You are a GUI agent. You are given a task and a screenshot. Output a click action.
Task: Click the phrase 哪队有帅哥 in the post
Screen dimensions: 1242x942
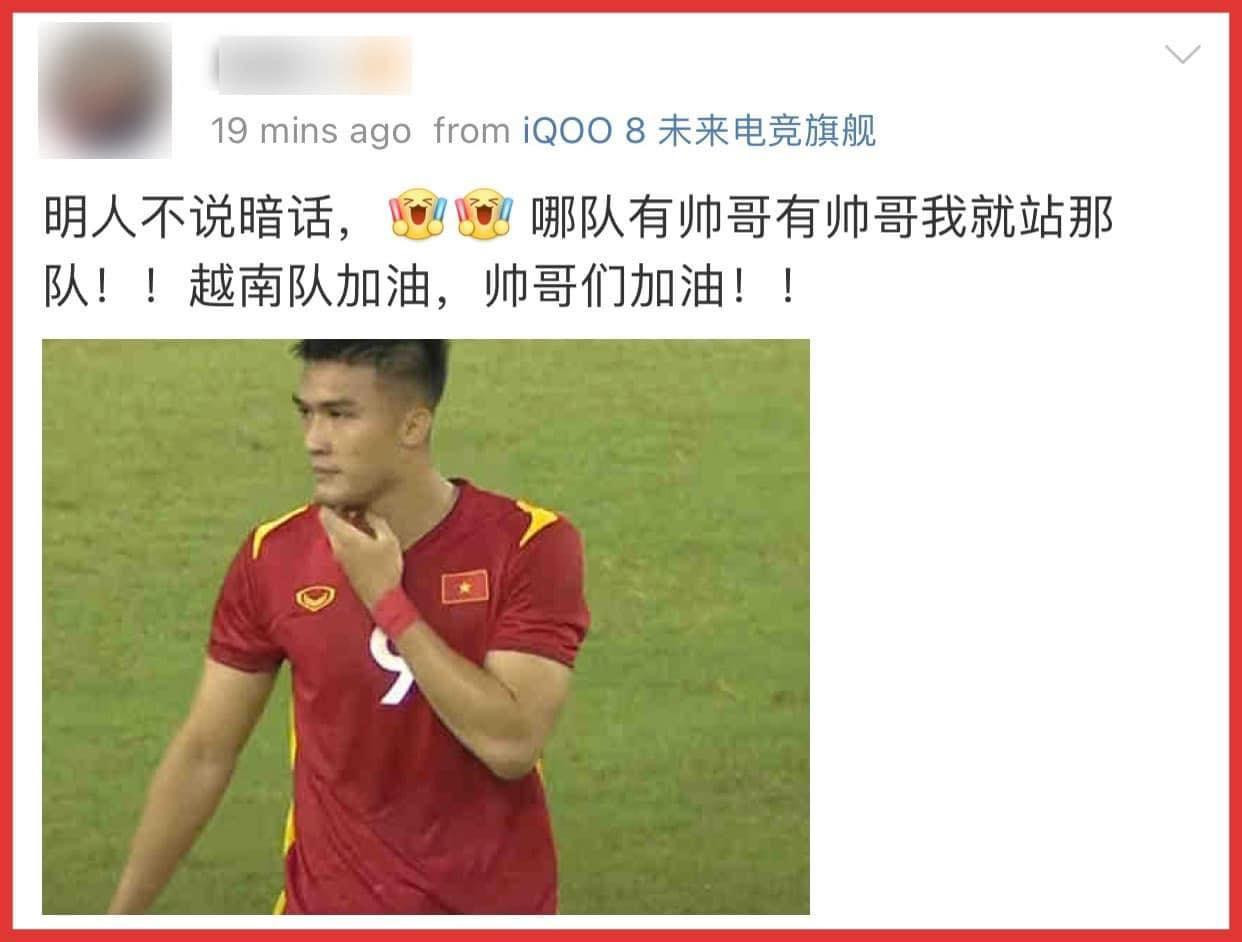point(653,218)
